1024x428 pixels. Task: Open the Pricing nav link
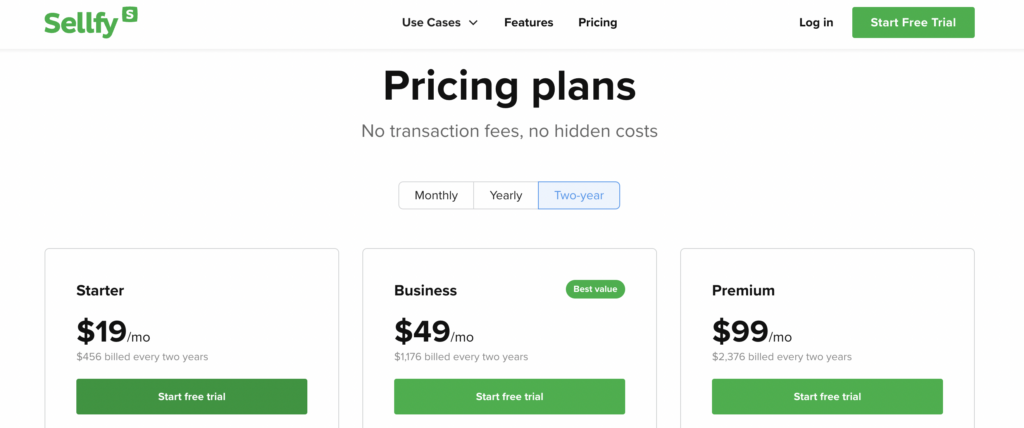pyautogui.click(x=598, y=22)
